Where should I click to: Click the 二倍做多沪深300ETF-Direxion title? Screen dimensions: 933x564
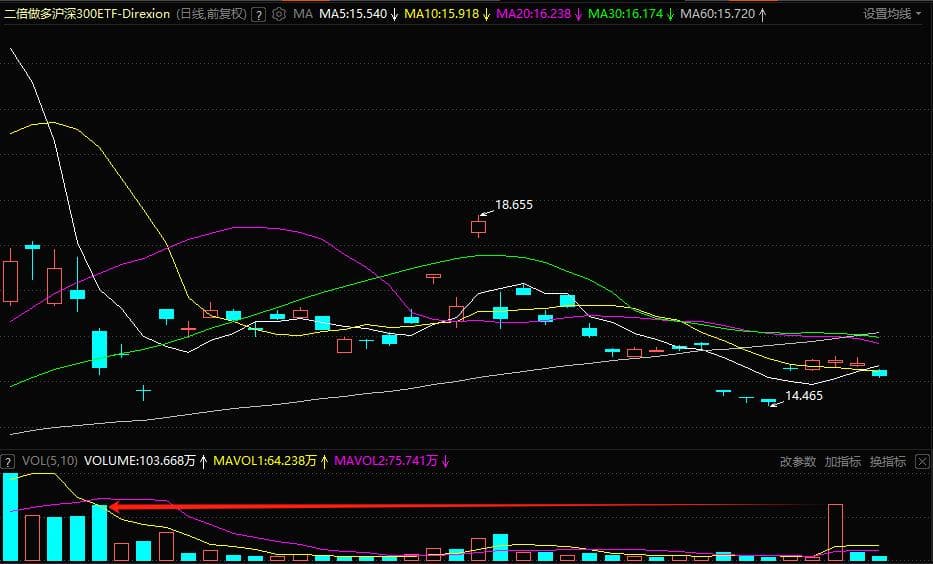pos(87,15)
